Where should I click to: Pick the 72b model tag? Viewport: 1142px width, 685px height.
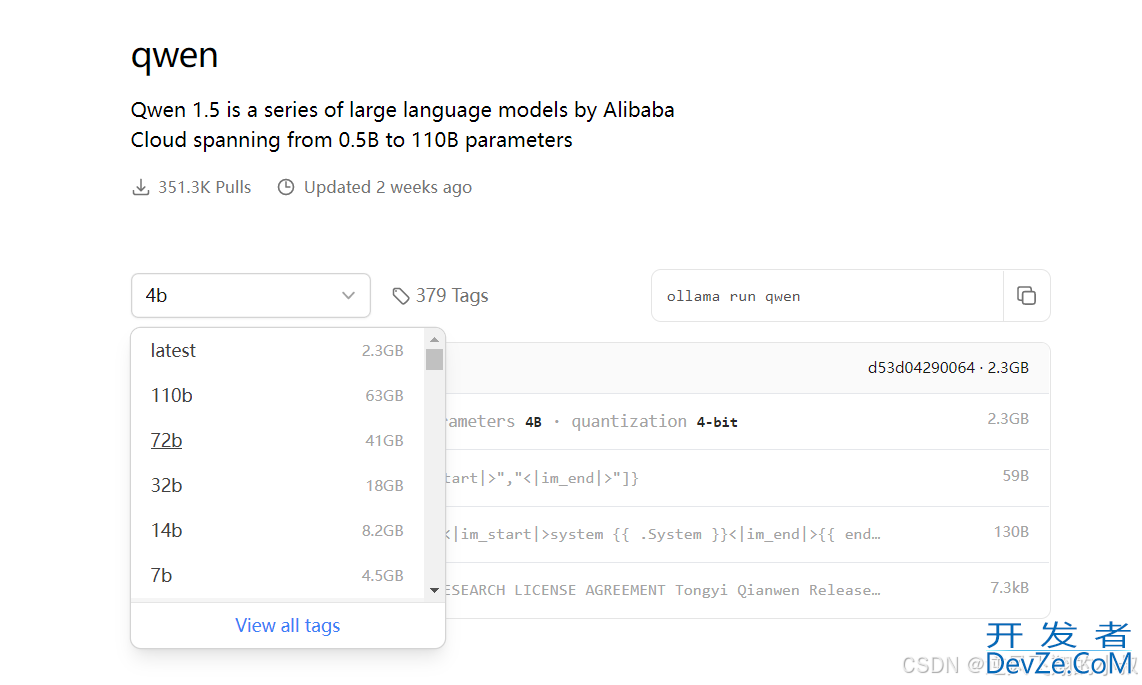[x=277, y=440]
